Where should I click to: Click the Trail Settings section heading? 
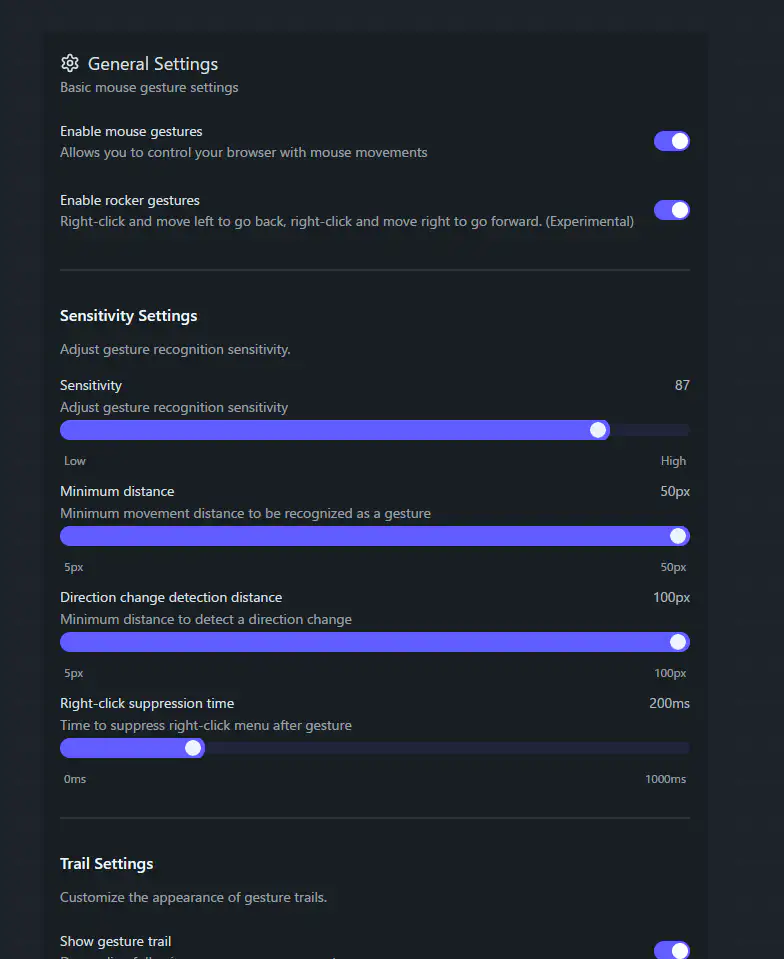[107, 864]
